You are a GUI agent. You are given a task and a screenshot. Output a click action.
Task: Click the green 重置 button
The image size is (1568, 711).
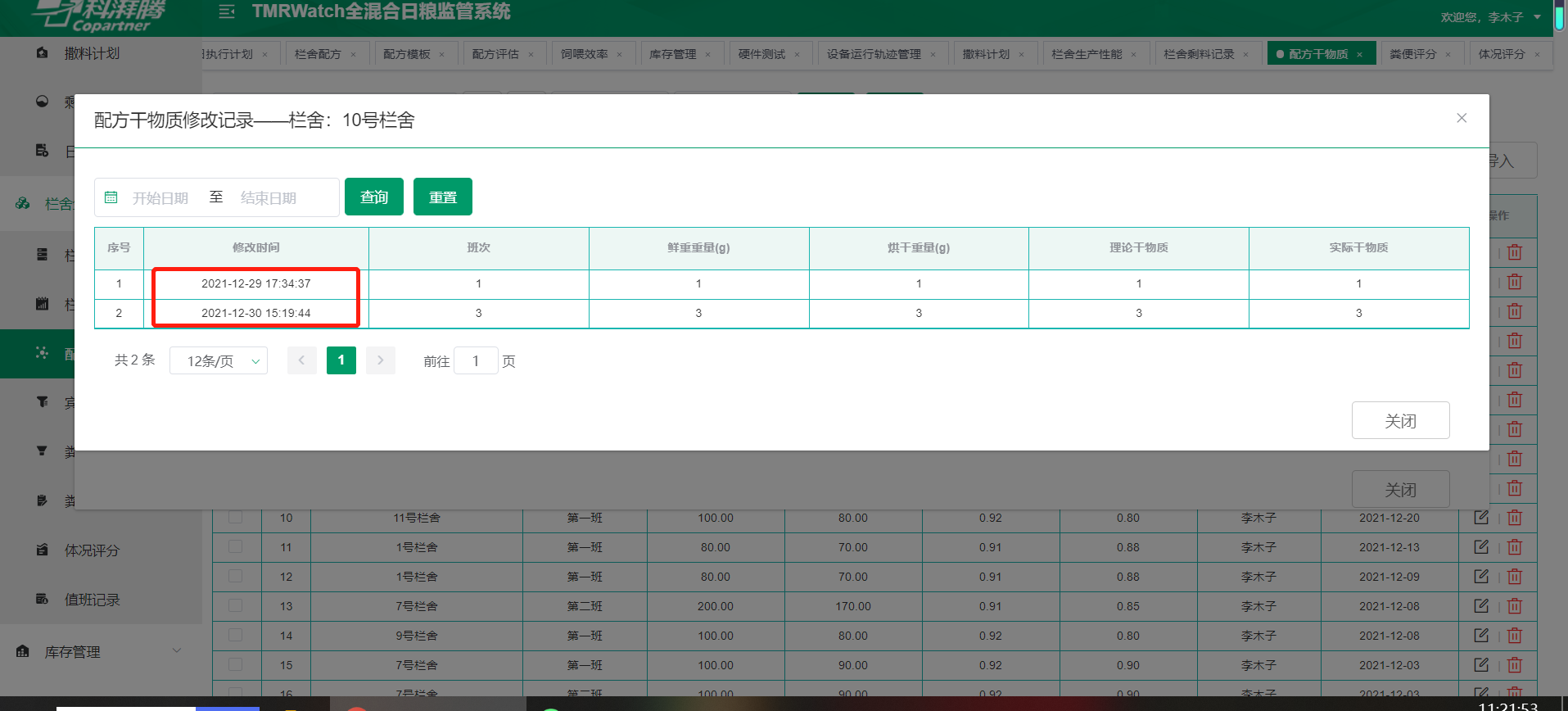(x=443, y=197)
